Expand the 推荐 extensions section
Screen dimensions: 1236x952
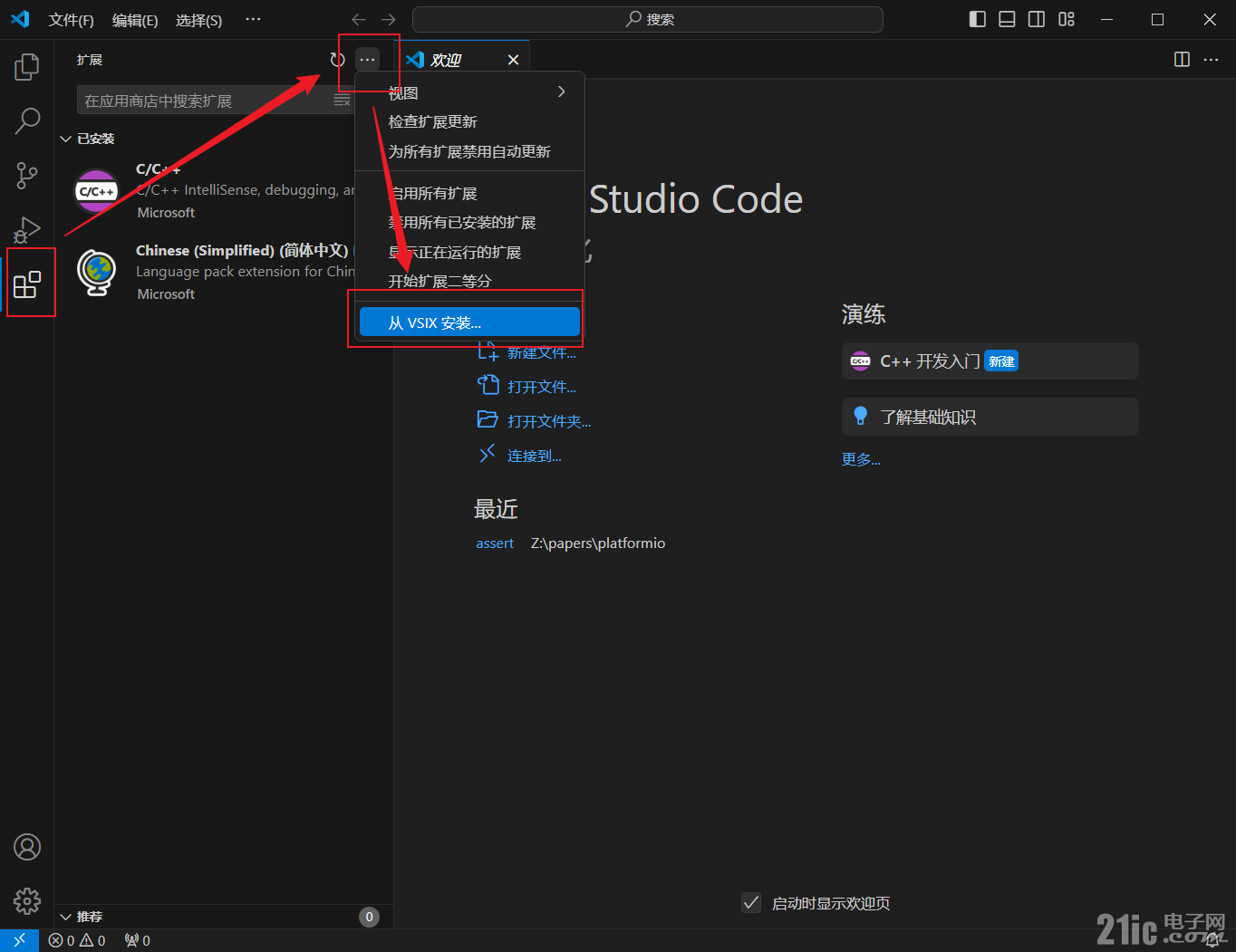(x=86, y=916)
